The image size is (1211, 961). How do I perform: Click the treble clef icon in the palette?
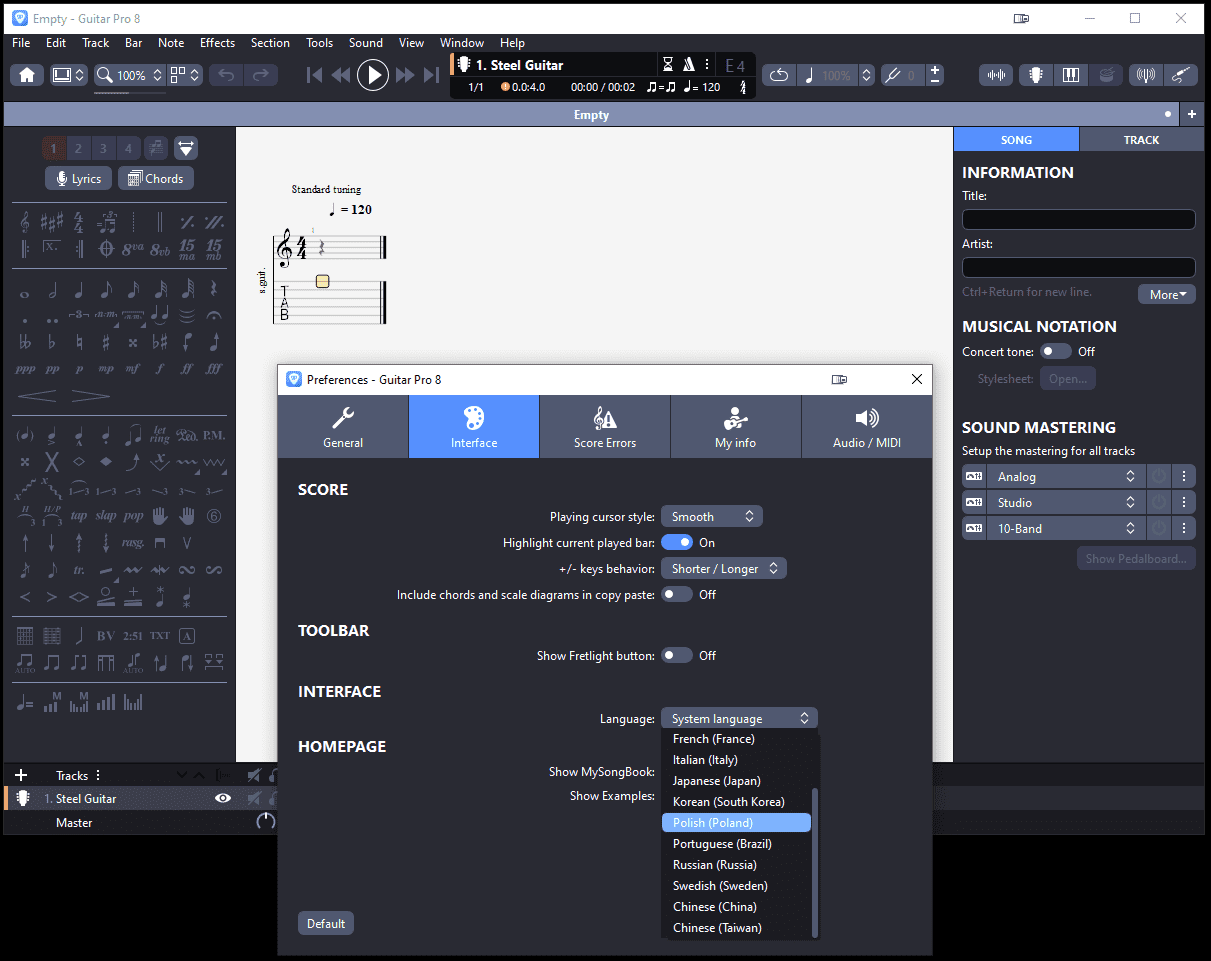25,221
